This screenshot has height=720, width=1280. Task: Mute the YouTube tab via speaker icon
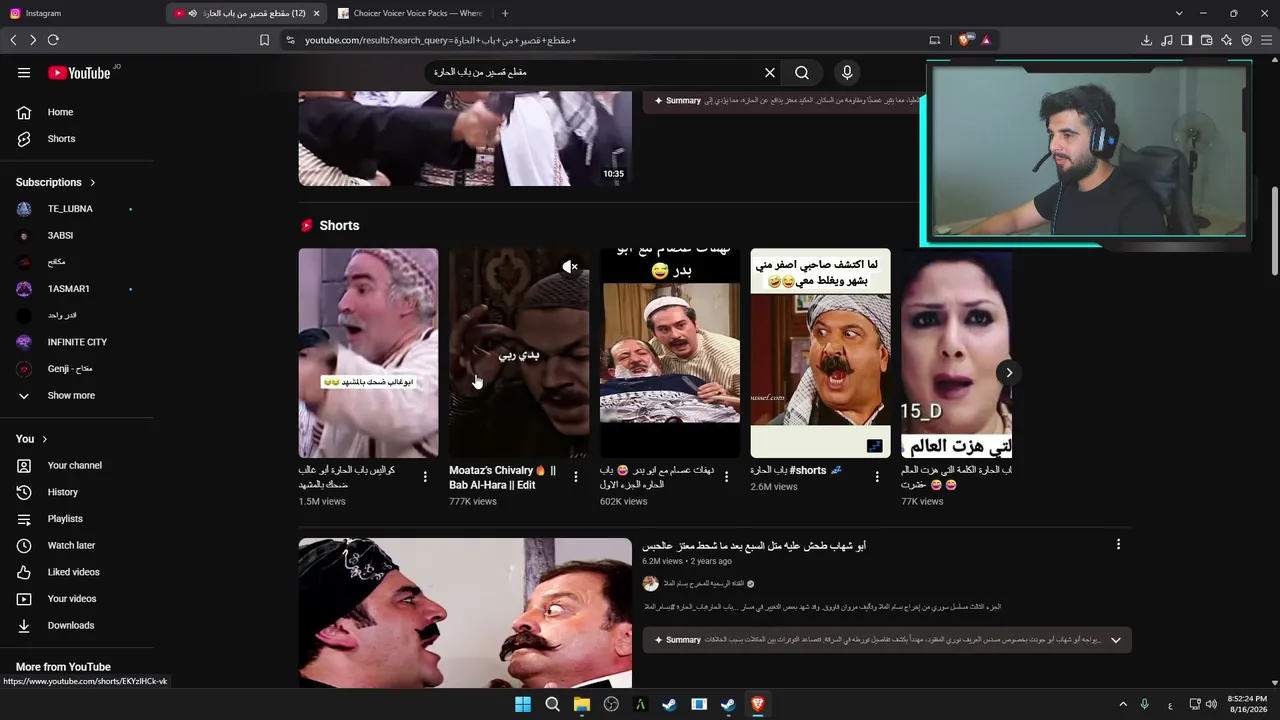(192, 13)
